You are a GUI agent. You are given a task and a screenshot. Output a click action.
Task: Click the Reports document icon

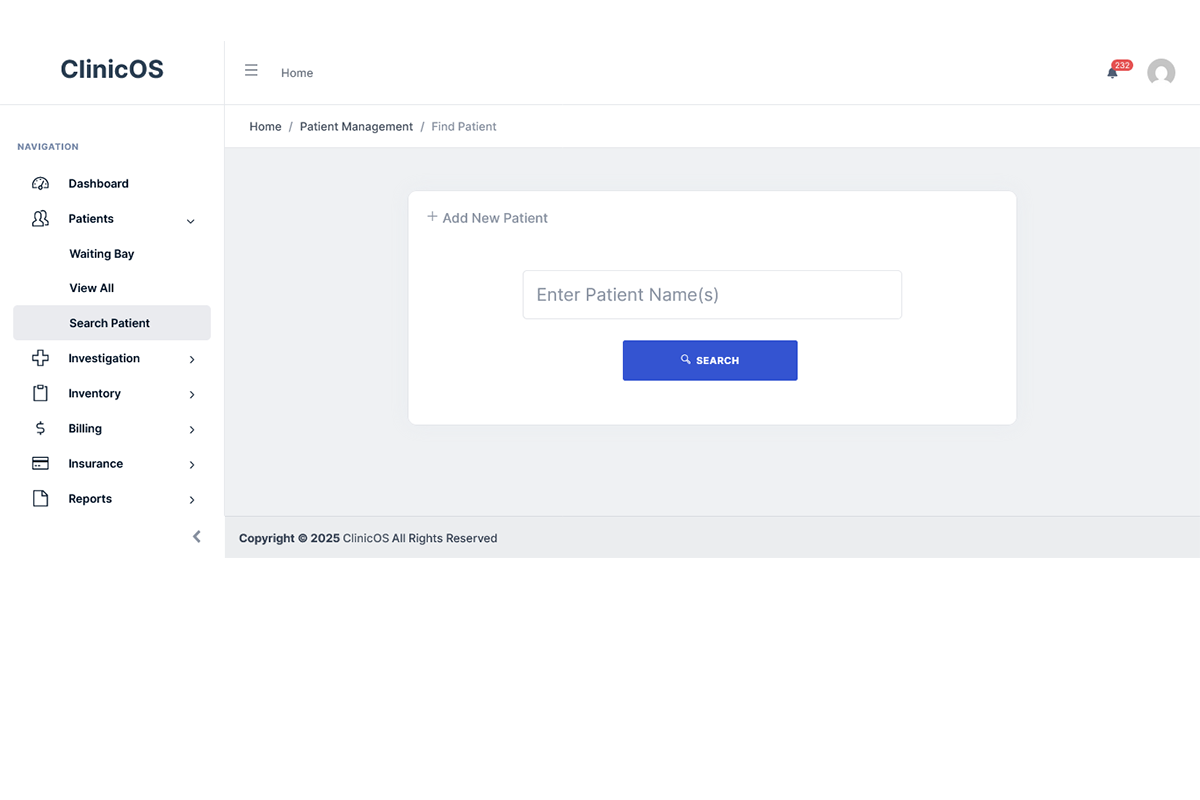[x=40, y=498]
